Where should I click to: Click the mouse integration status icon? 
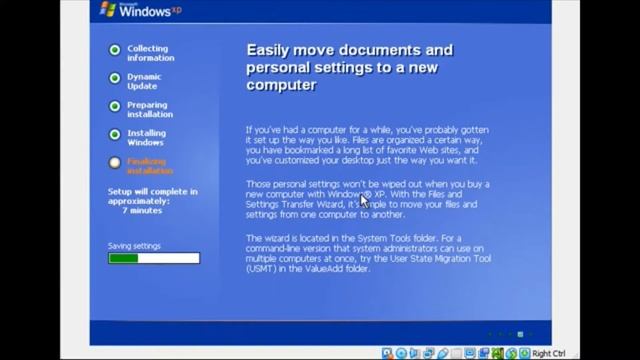pos(511,353)
